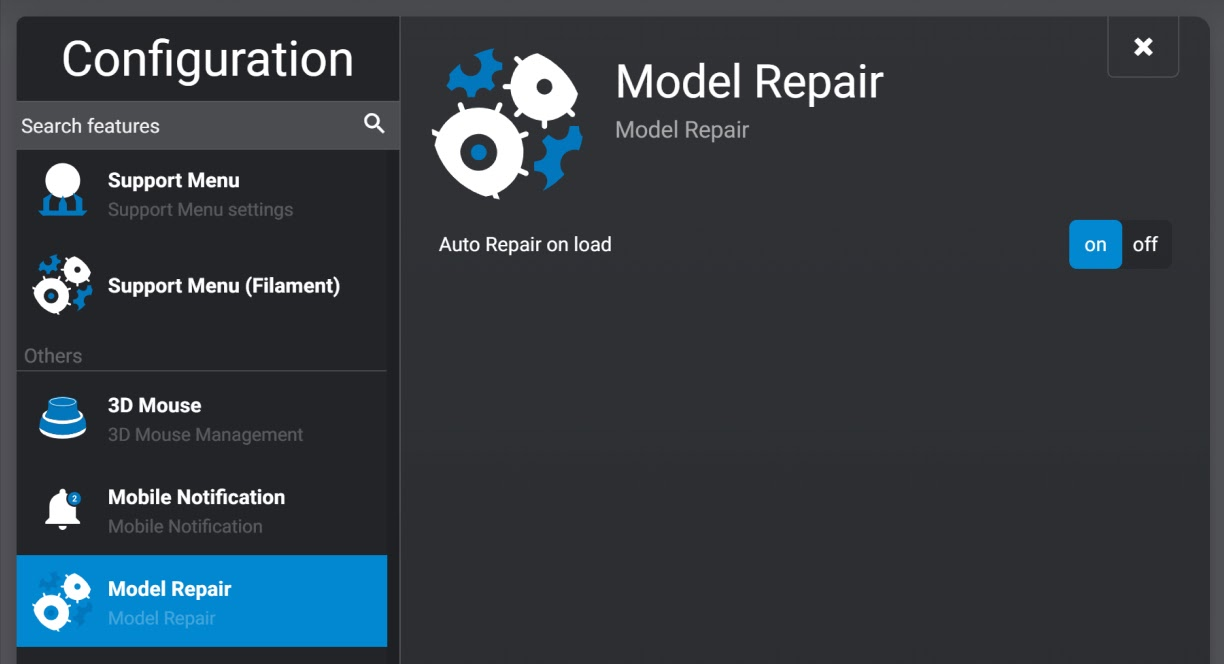This screenshot has height=664, width=1224.
Task: Open the 3D Mouse Management page
Action: coord(200,418)
